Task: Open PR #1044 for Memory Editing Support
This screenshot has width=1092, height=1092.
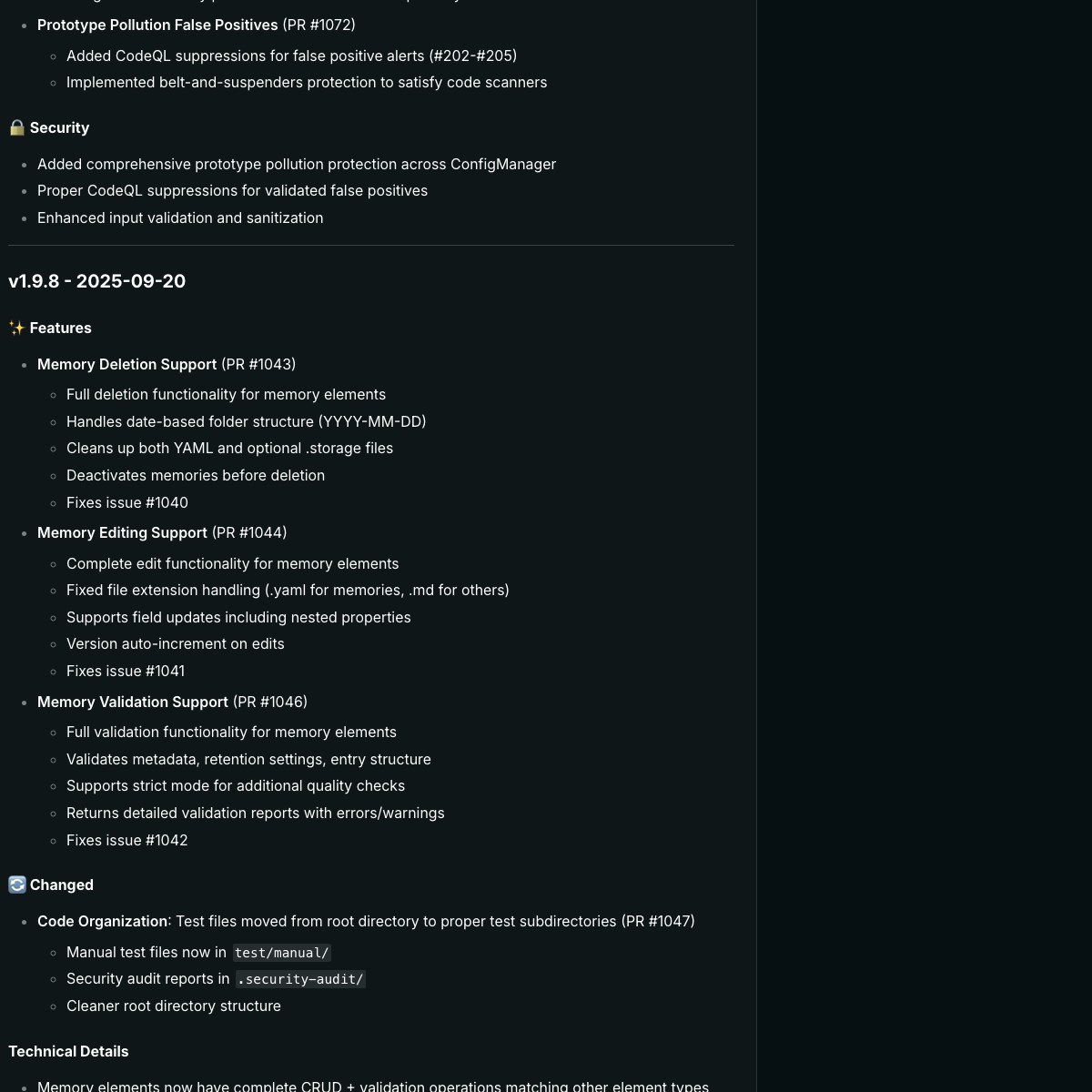Action: pyautogui.click(x=249, y=533)
